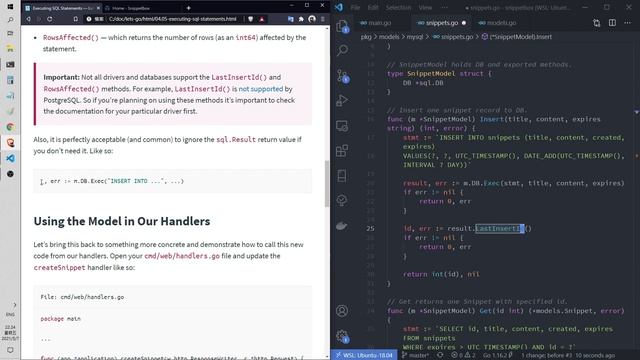
Task: Open the Remote Explorer view
Action: click(x=342, y=126)
